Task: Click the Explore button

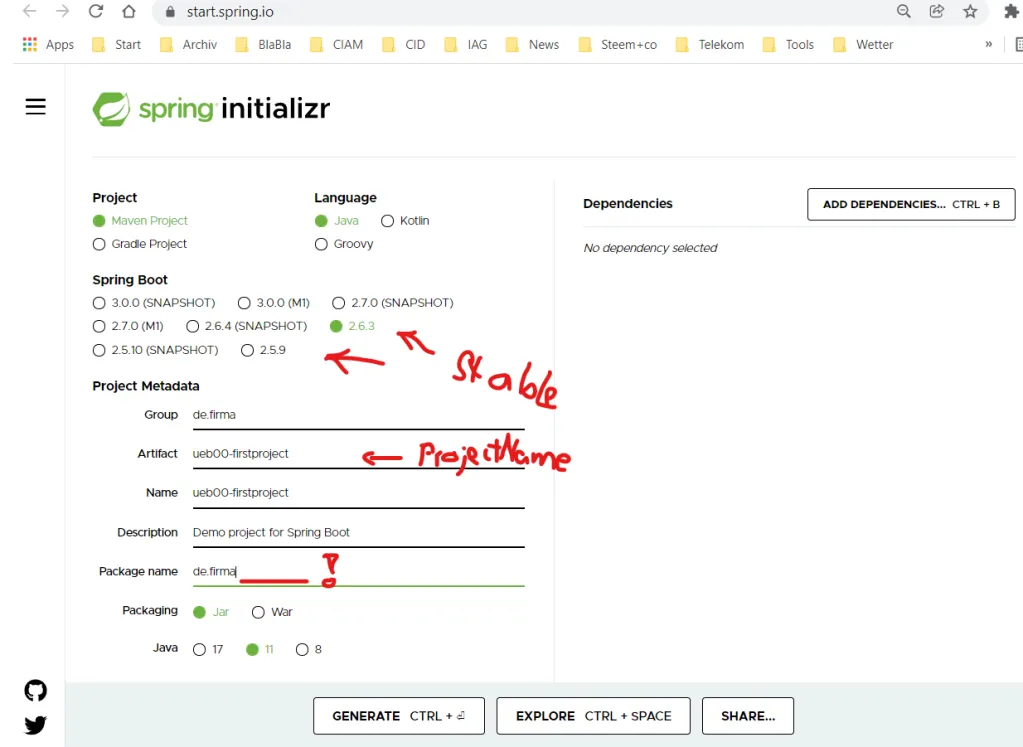Action: (593, 716)
